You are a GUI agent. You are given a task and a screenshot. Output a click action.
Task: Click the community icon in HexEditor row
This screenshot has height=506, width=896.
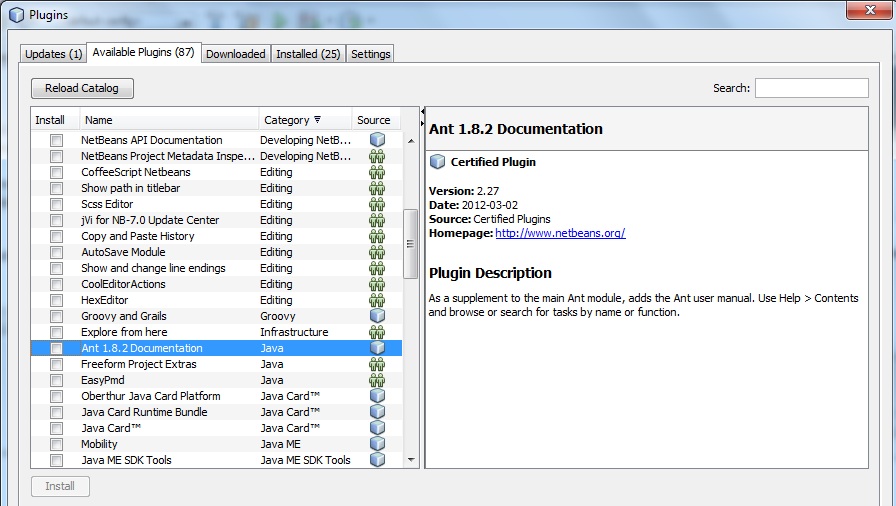click(377, 300)
